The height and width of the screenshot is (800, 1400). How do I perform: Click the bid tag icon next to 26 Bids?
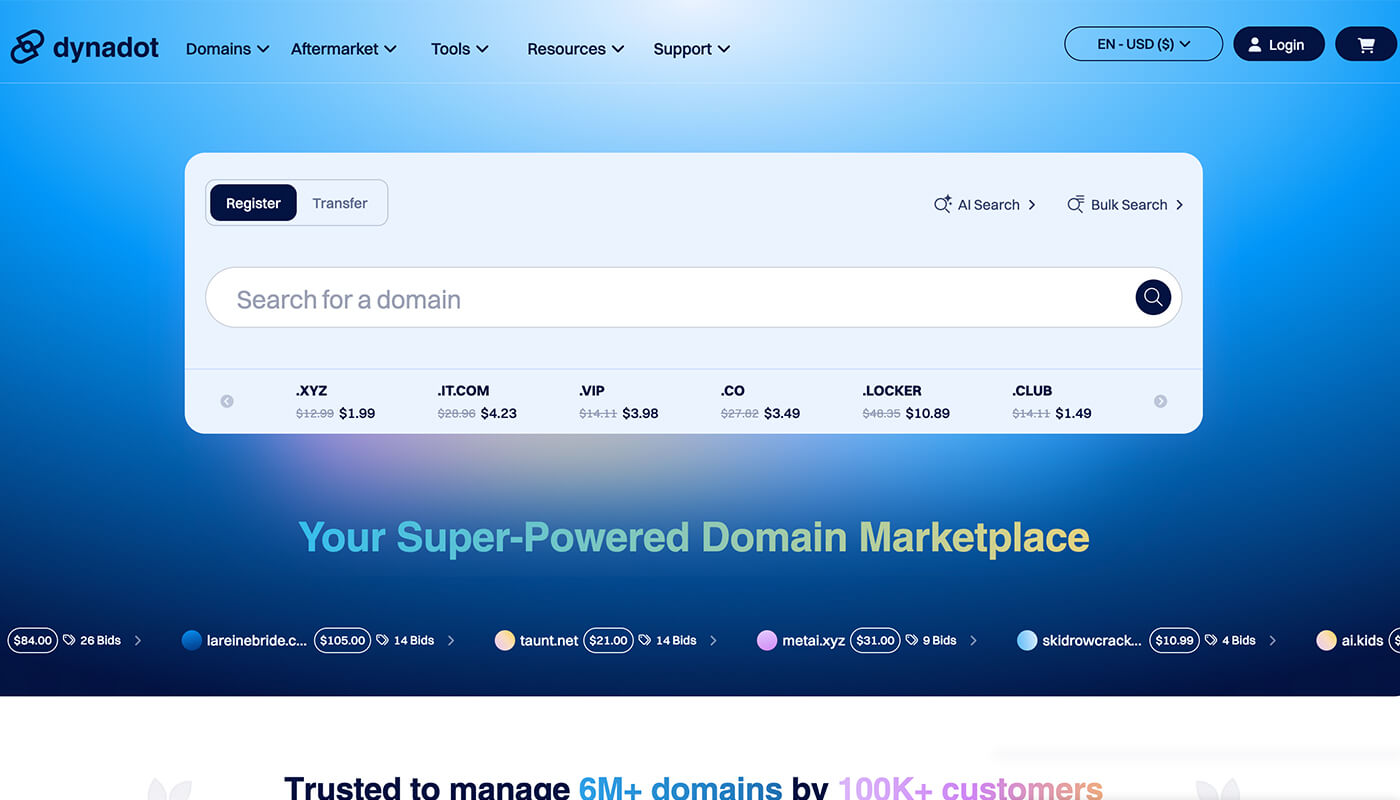point(69,640)
